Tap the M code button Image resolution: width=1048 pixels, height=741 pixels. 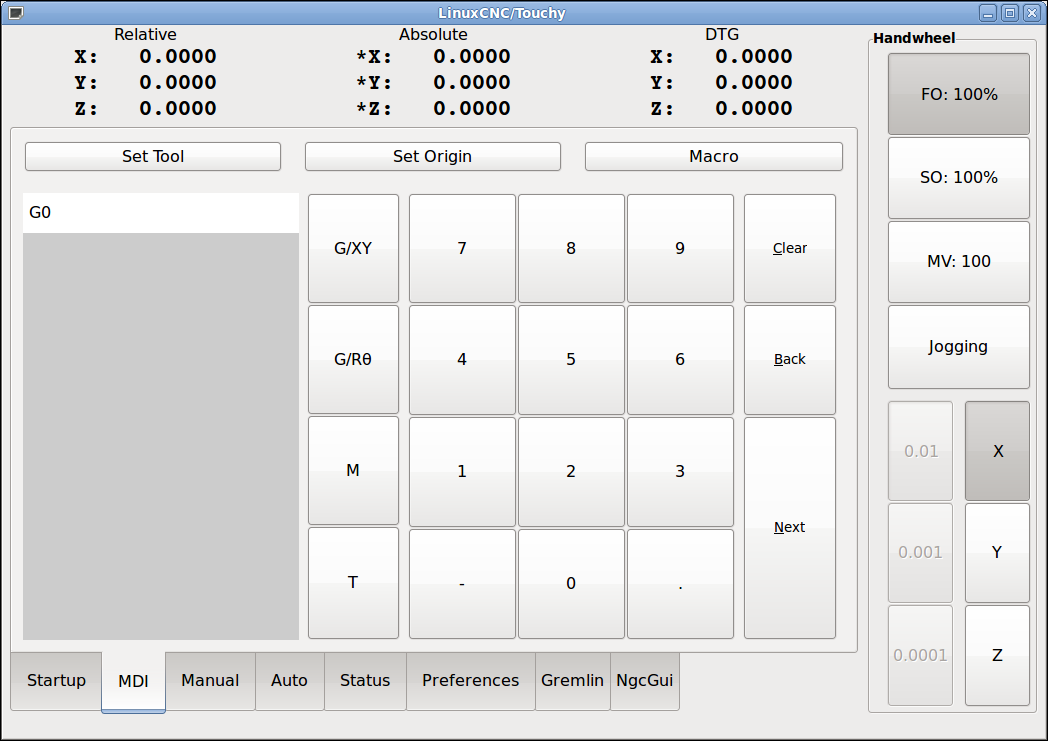[x=353, y=470]
